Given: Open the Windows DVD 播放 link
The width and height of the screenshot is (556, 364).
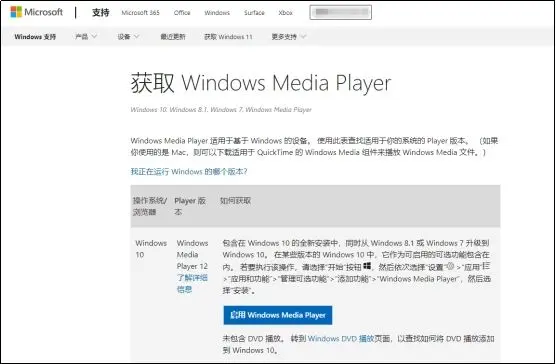Looking at the screenshot, I should pyautogui.click(x=341, y=339).
